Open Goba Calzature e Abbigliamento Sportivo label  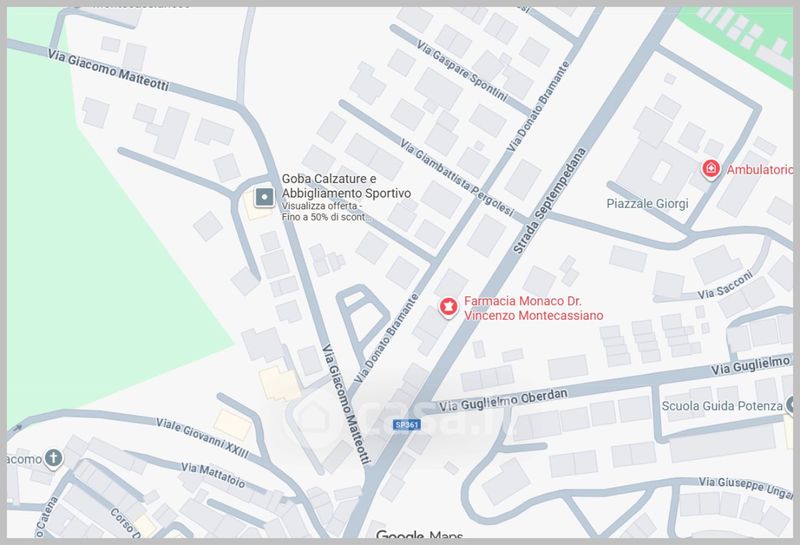346,186
